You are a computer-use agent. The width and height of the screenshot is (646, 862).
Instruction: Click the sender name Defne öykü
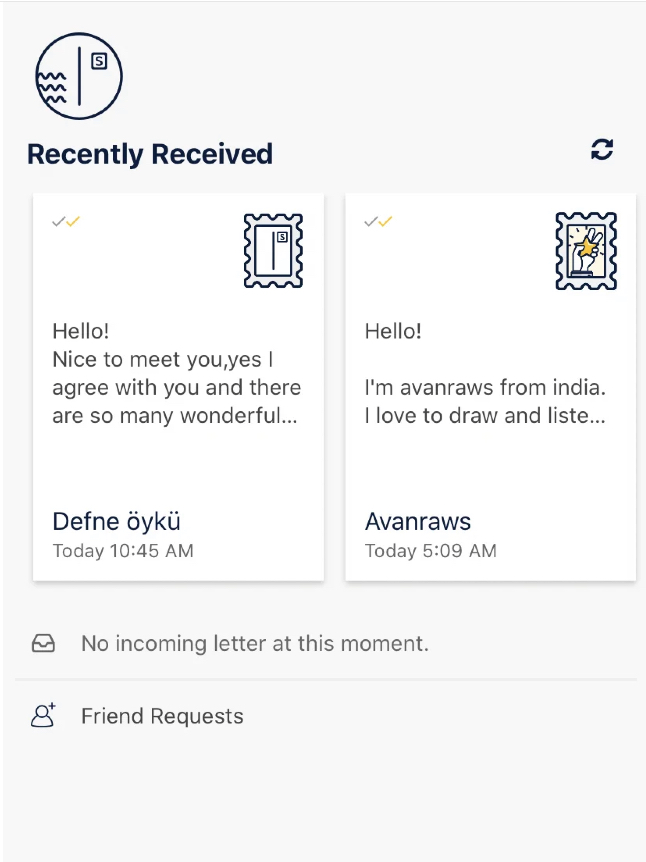point(116,521)
